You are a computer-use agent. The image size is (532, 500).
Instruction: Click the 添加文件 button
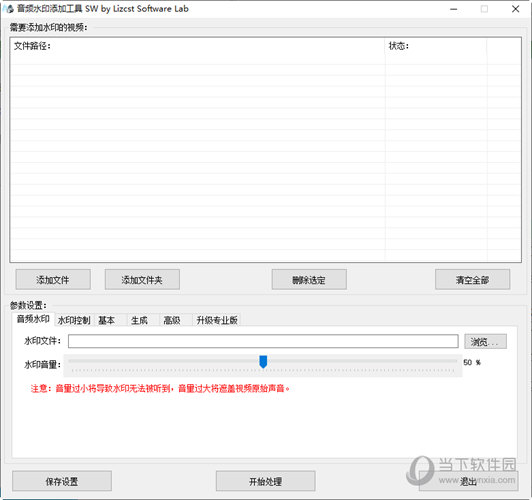coord(53,280)
